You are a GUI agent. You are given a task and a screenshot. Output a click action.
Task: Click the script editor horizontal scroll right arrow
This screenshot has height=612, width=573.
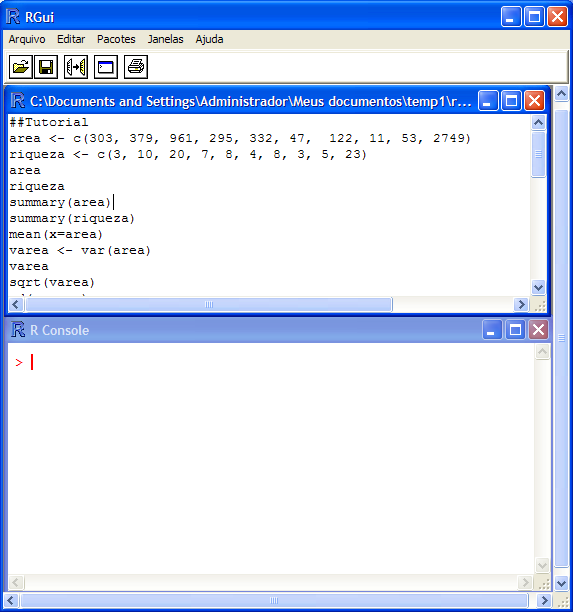pyautogui.click(x=521, y=304)
